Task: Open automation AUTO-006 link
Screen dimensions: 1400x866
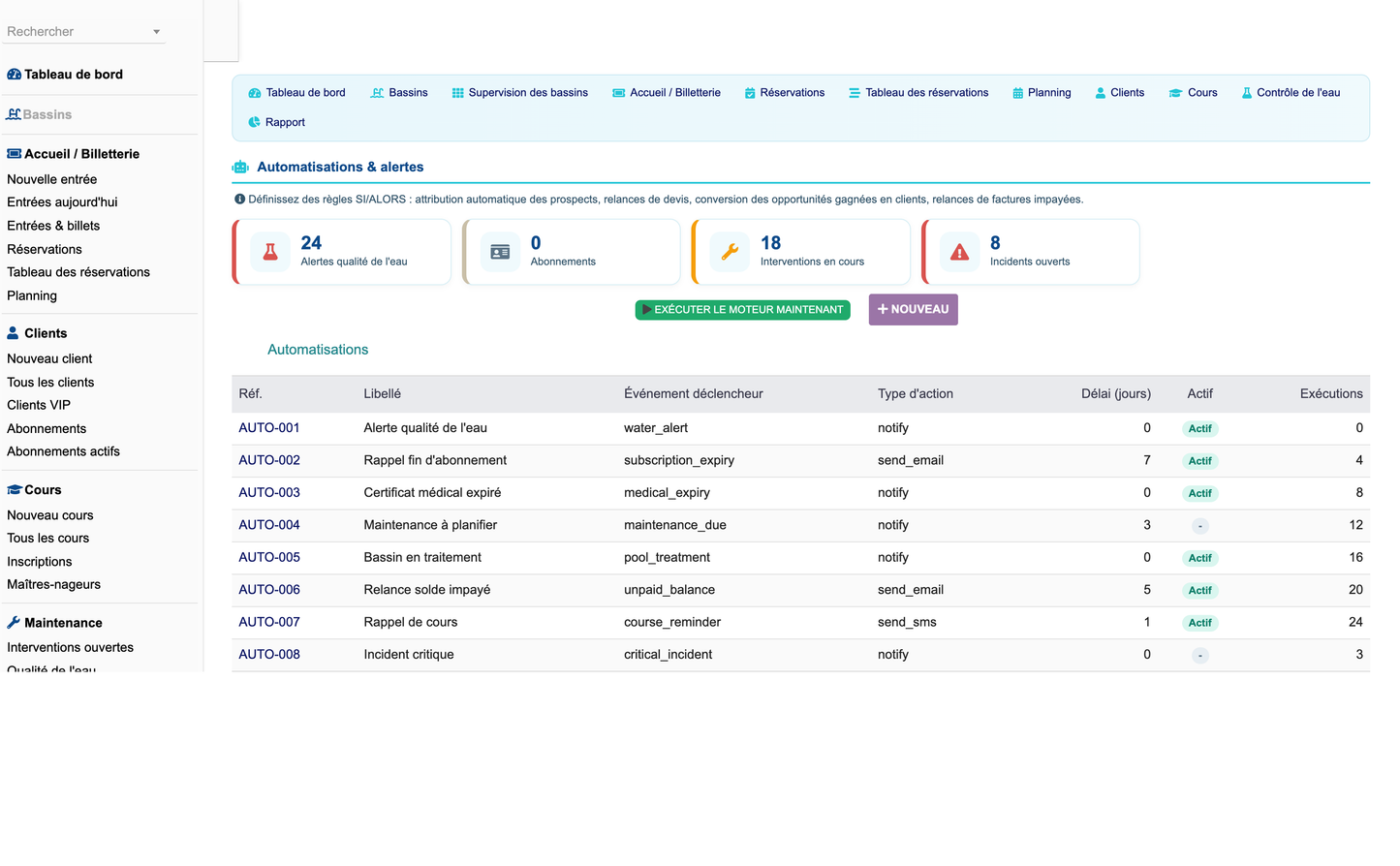Action: coord(269,590)
